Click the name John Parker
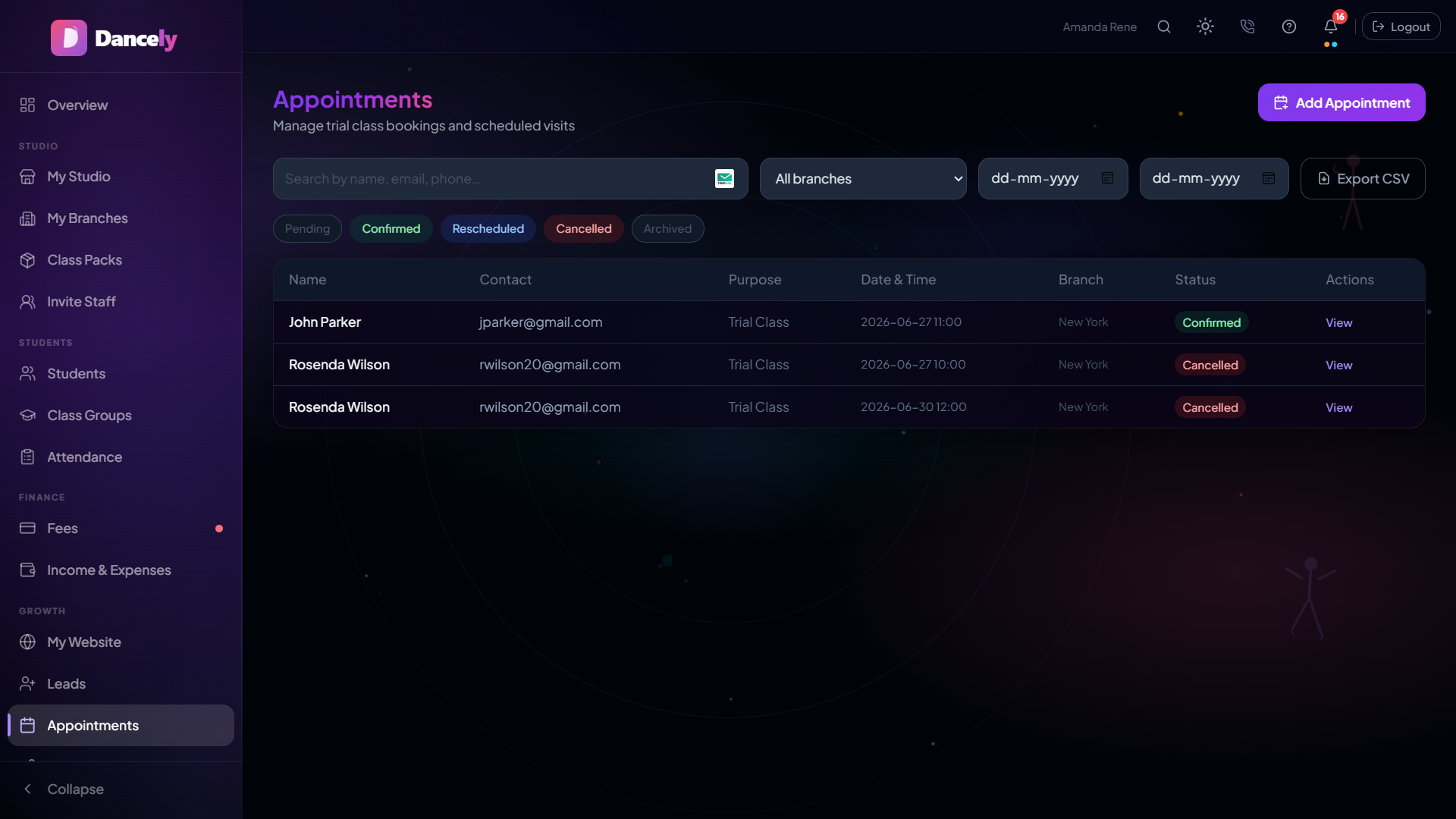Screen dimensions: 1456x819 pos(325,322)
